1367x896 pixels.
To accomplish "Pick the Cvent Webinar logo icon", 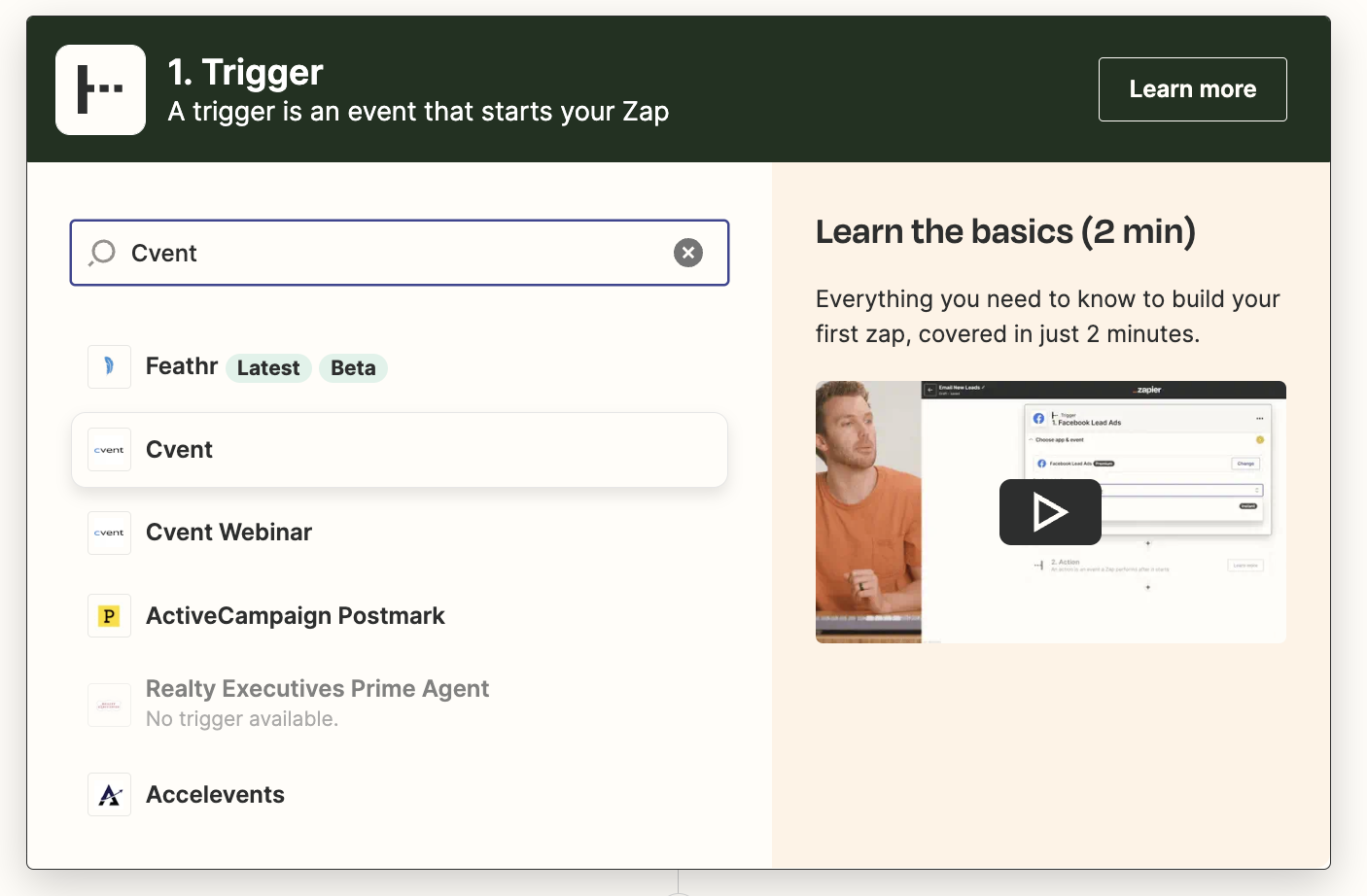I will (109, 533).
